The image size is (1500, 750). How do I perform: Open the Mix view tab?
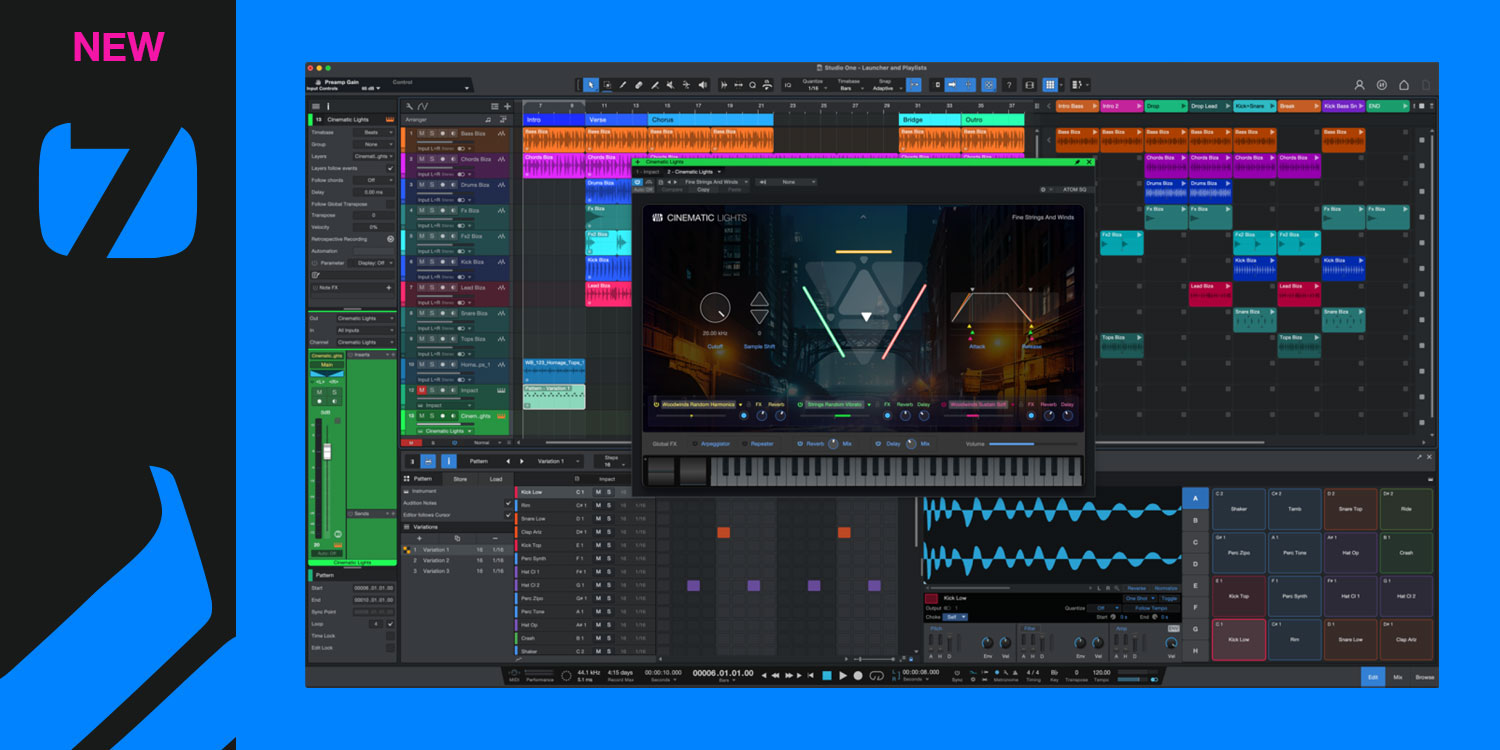(1398, 677)
